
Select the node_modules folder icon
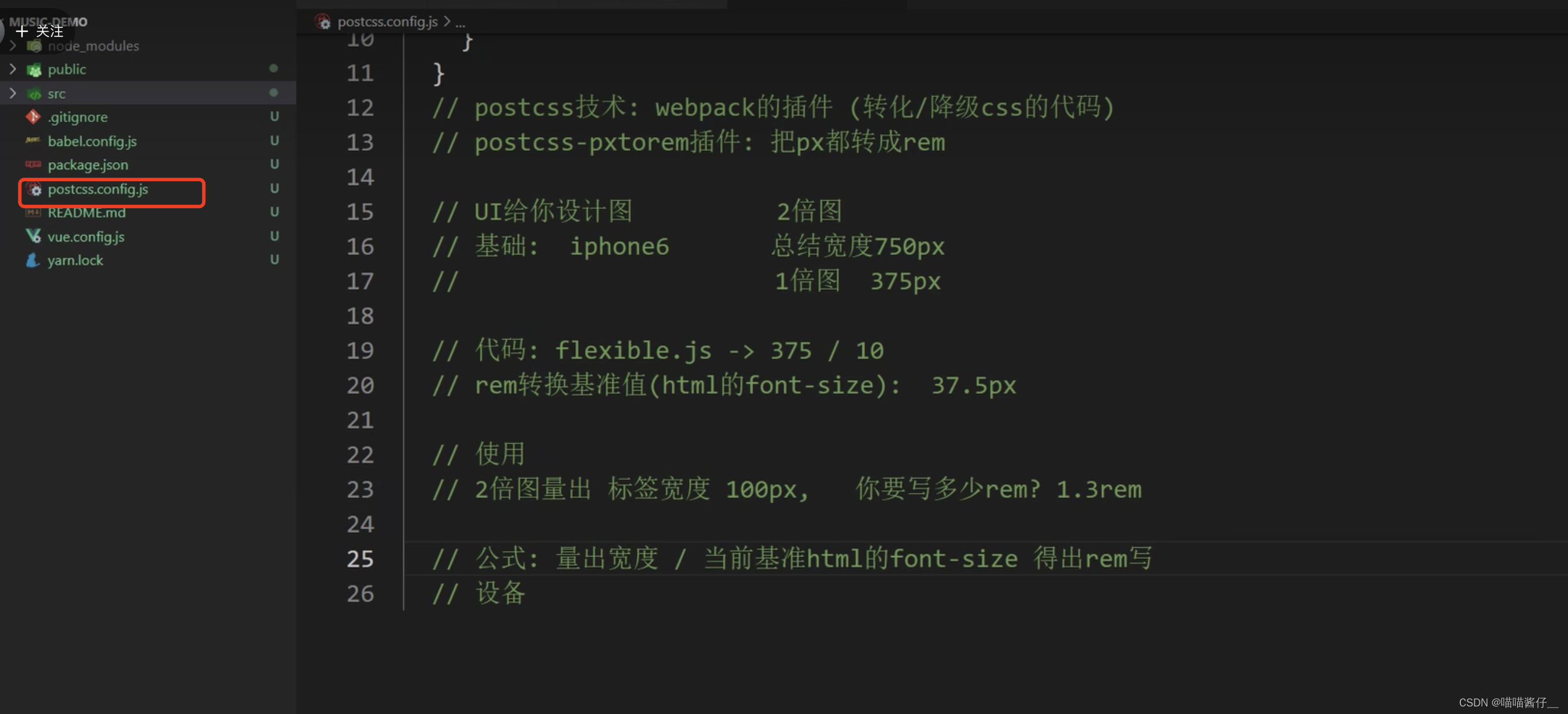(35, 46)
